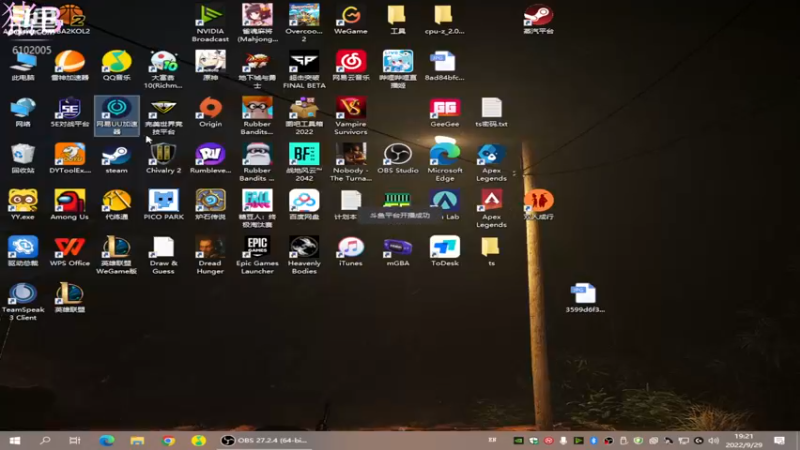Launch Vampire Survivors from the desktop
This screenshot has width=800, height=450.
pos(351,116)
